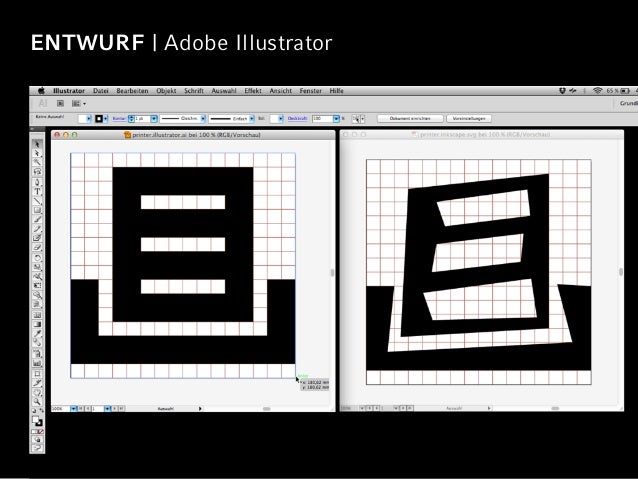
Task: Open the variable width profile dropdown
Action: pos(203,118)
